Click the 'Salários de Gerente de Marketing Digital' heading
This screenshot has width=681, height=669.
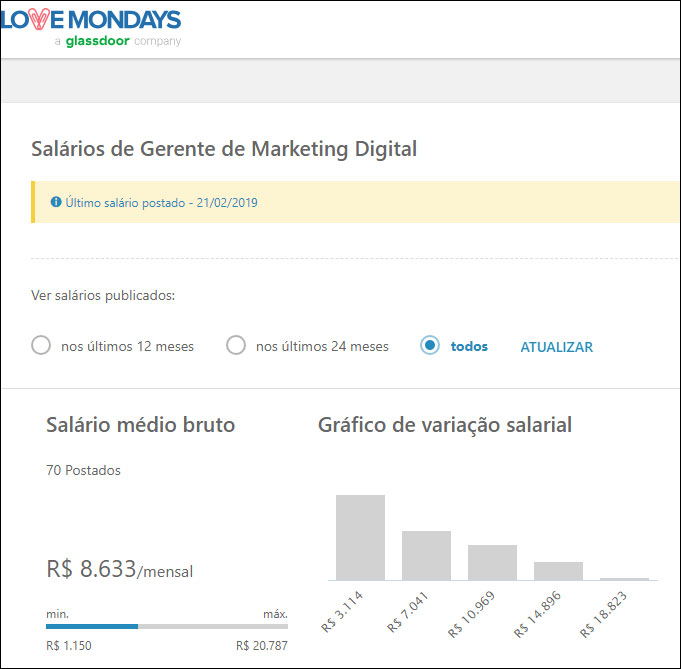pos(225,149)
